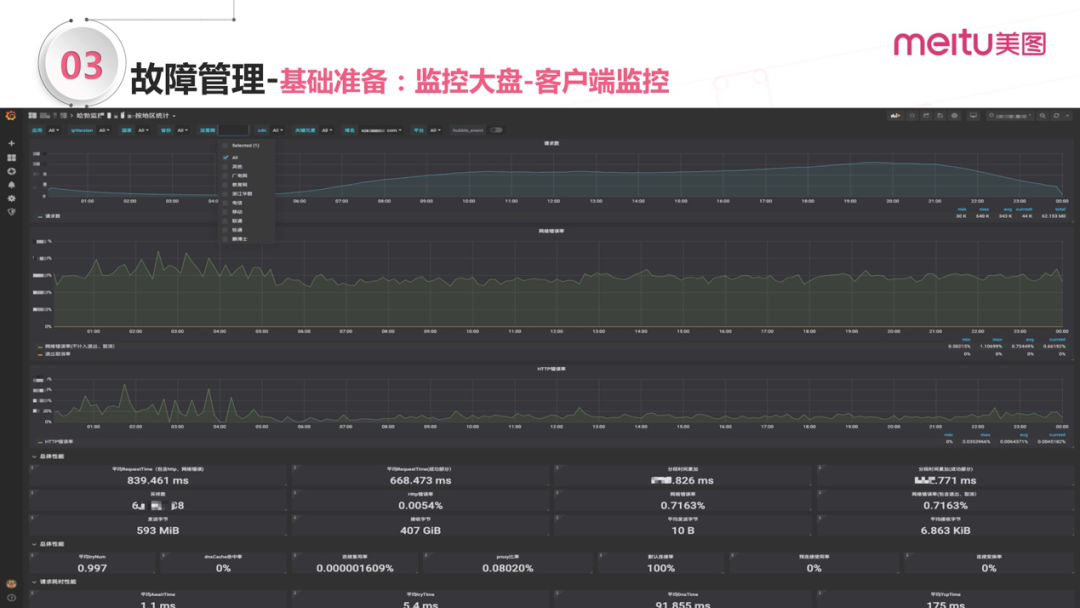Click info corner of 0.997 panel
The width and height of the screenshot is (1080, 608).
point(32,555)
